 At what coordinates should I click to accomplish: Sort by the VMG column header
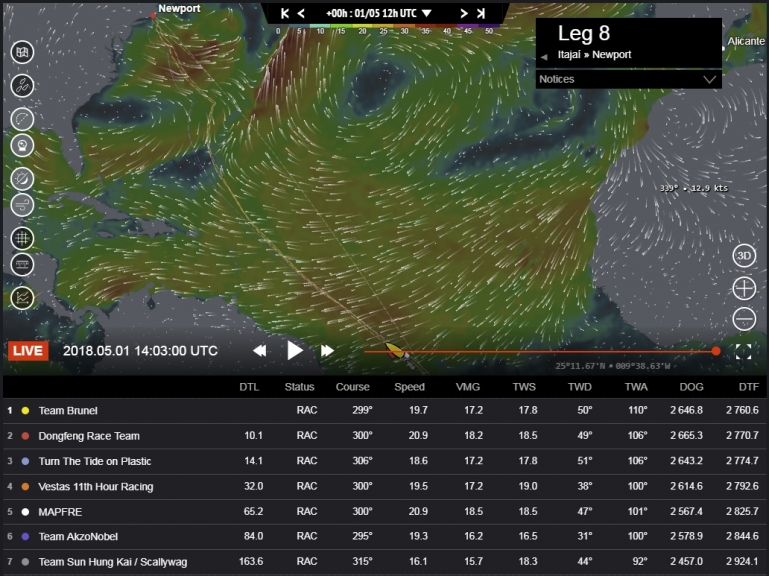(468, 387)
